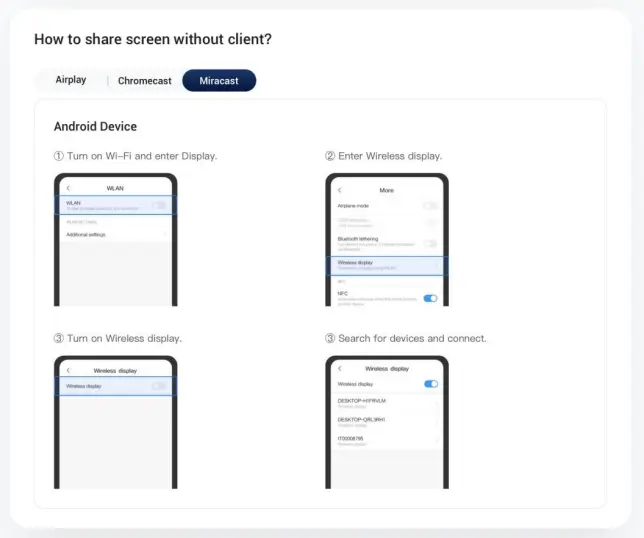Tap back arrow on More phone screen
The height and width of the screenshot is (538, 644).
coord(340,190)
